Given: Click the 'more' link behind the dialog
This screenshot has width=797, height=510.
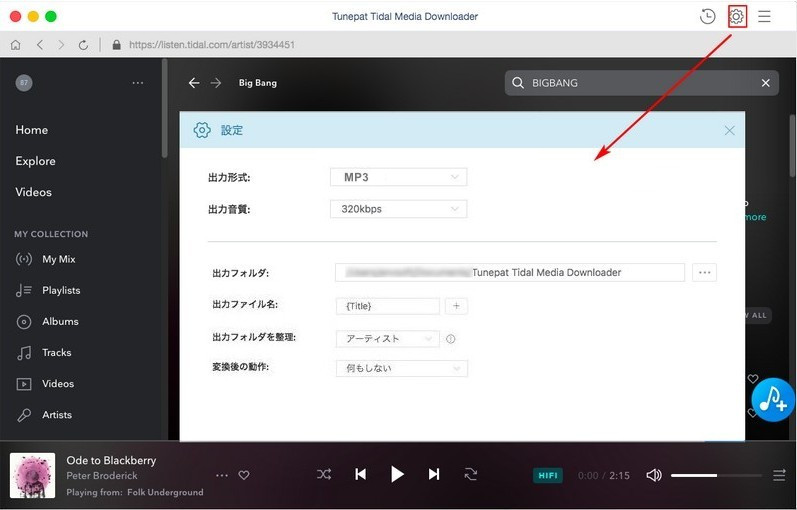Looking at the screenshot, I should click(755, 217).
